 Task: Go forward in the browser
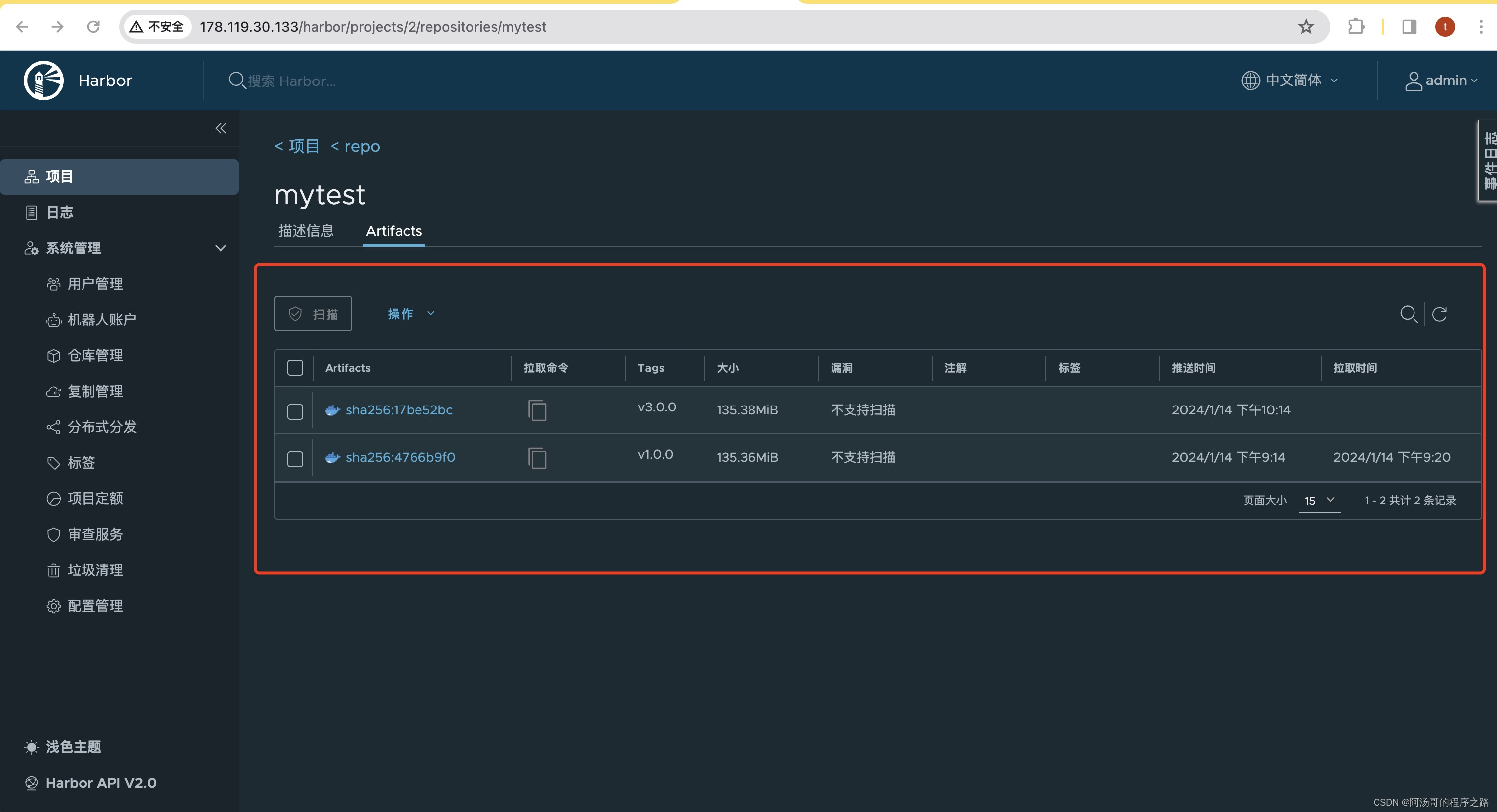point(57,27)
